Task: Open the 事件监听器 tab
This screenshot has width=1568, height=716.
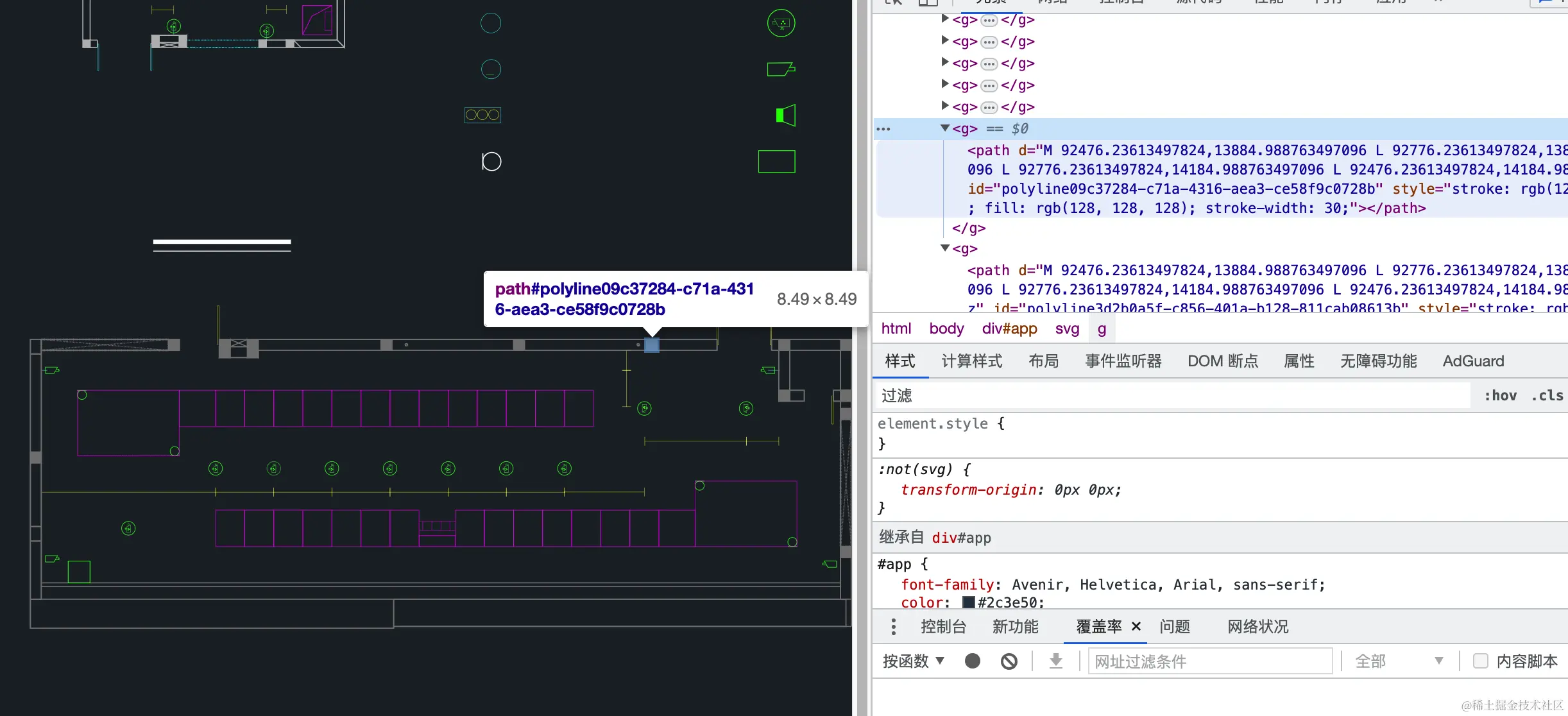Action: pos(1123,361)
